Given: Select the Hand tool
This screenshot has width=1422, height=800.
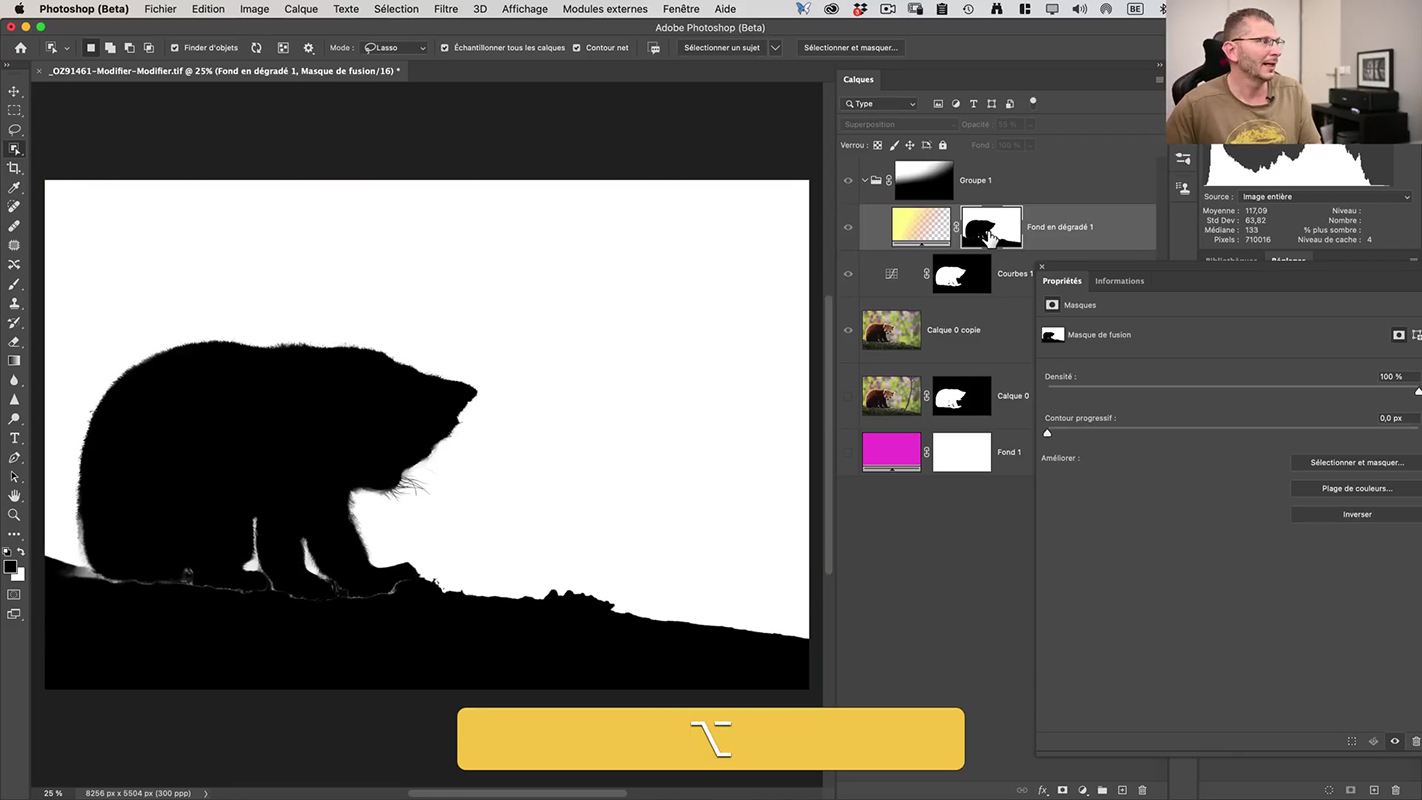Looking at the screenshot, I should pyautogui.click(x=14, y=496).
